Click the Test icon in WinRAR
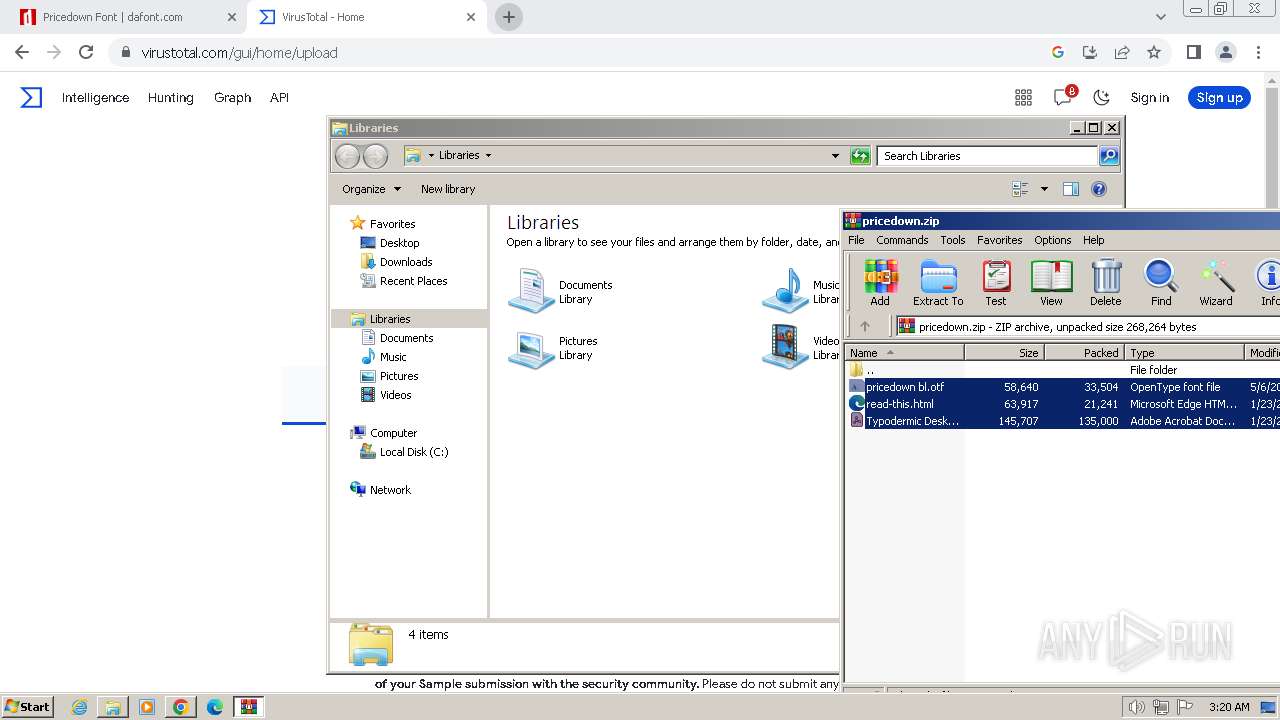Viewport: 1280px width, 720px height. click(996, 282)
